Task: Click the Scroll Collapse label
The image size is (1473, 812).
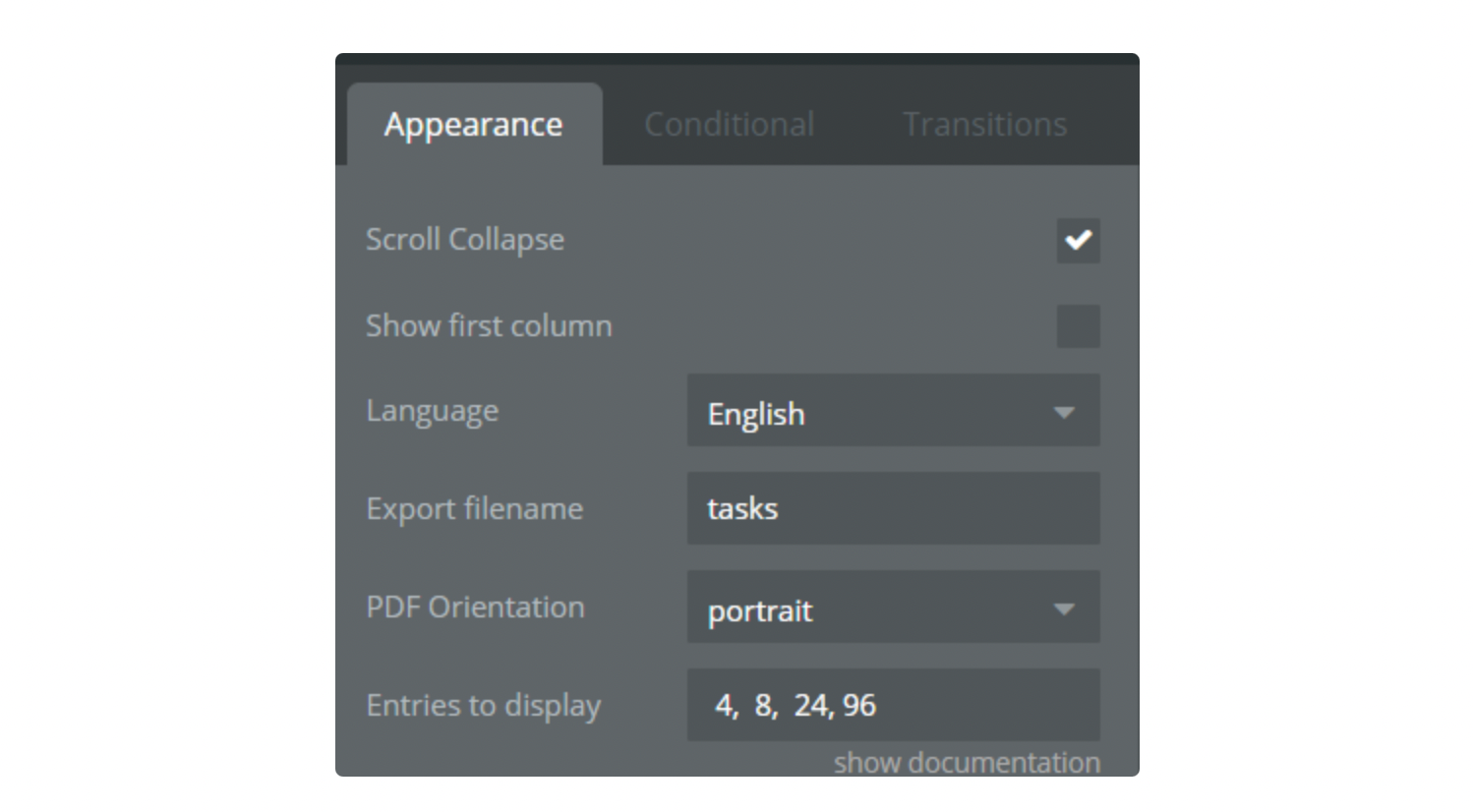Action: coord(465,240)
